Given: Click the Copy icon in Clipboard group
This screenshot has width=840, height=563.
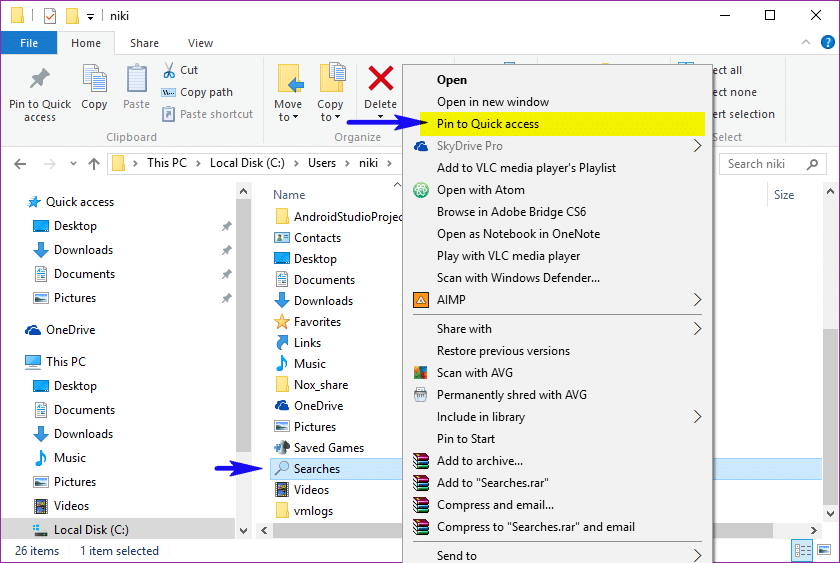Looking at the screenshot, I should 94,78.
